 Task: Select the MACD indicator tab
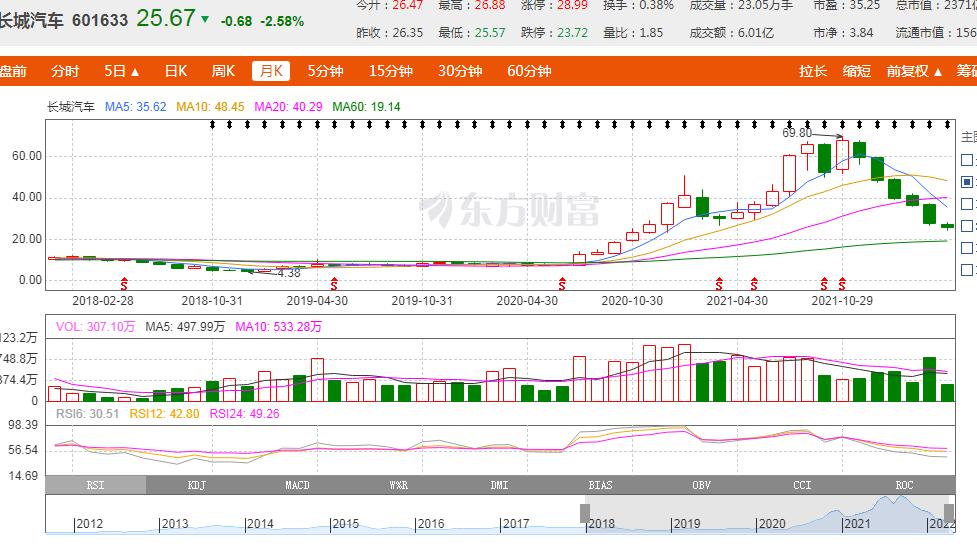[298, 485]
